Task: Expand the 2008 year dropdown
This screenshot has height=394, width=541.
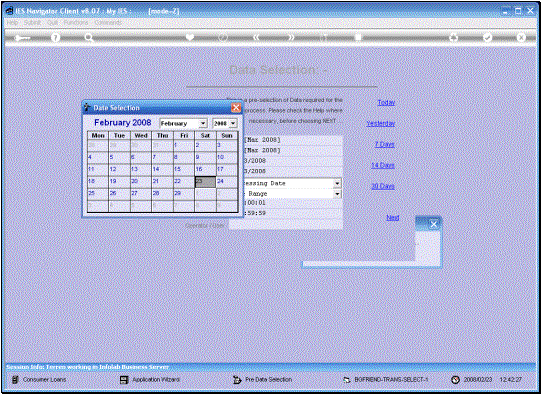Action: [x=233, y=123]
